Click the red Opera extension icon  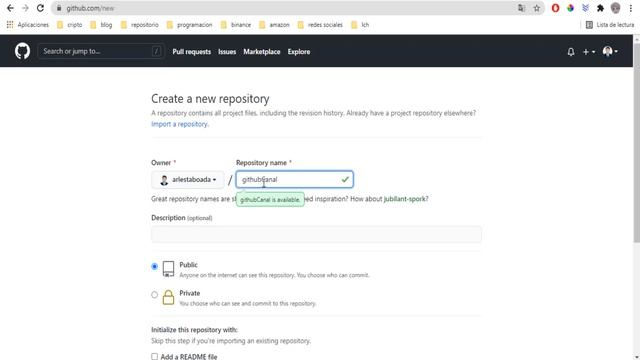pos(555,8)
